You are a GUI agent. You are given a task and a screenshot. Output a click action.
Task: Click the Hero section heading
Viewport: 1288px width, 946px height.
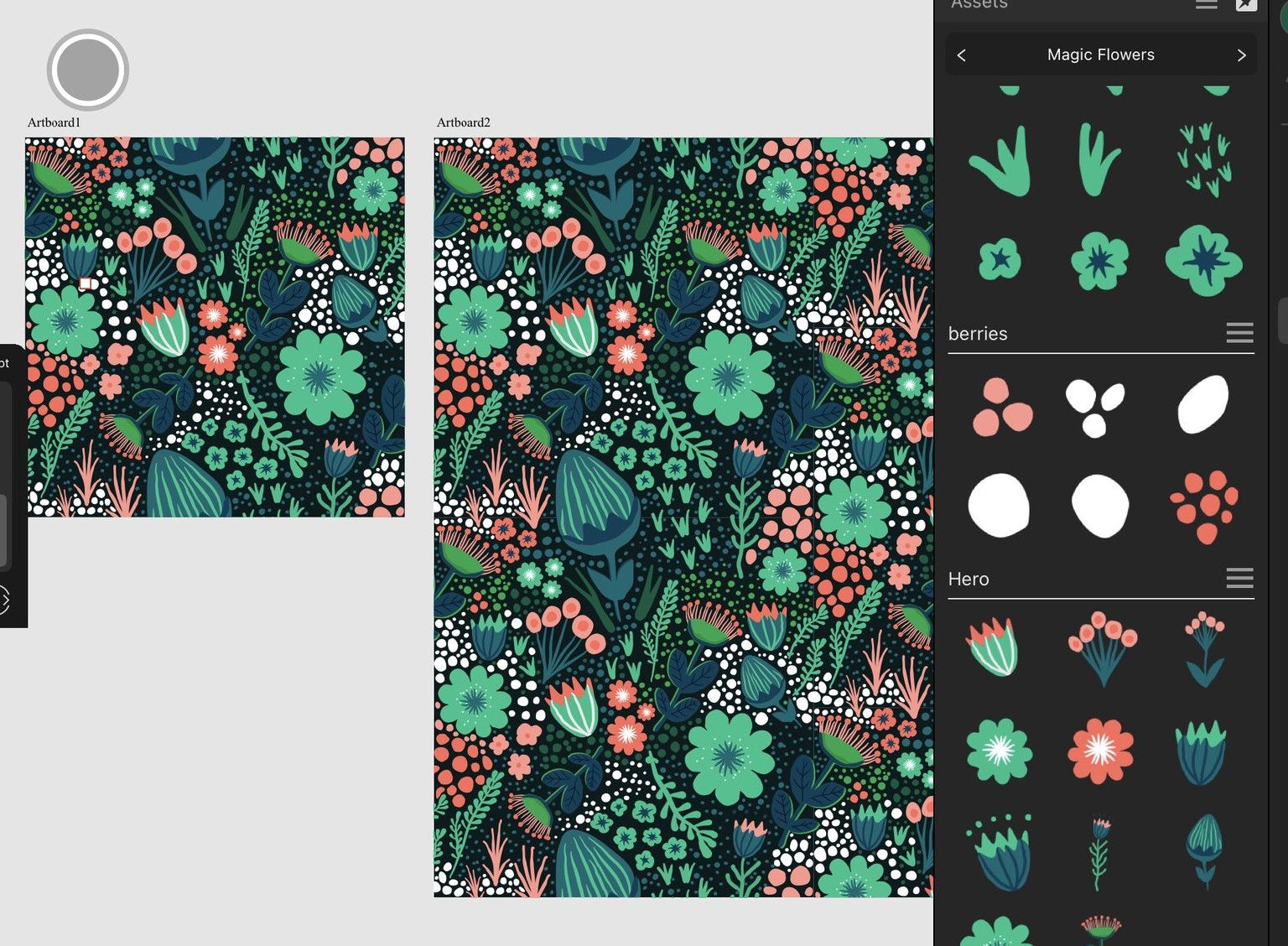point(969,579)
